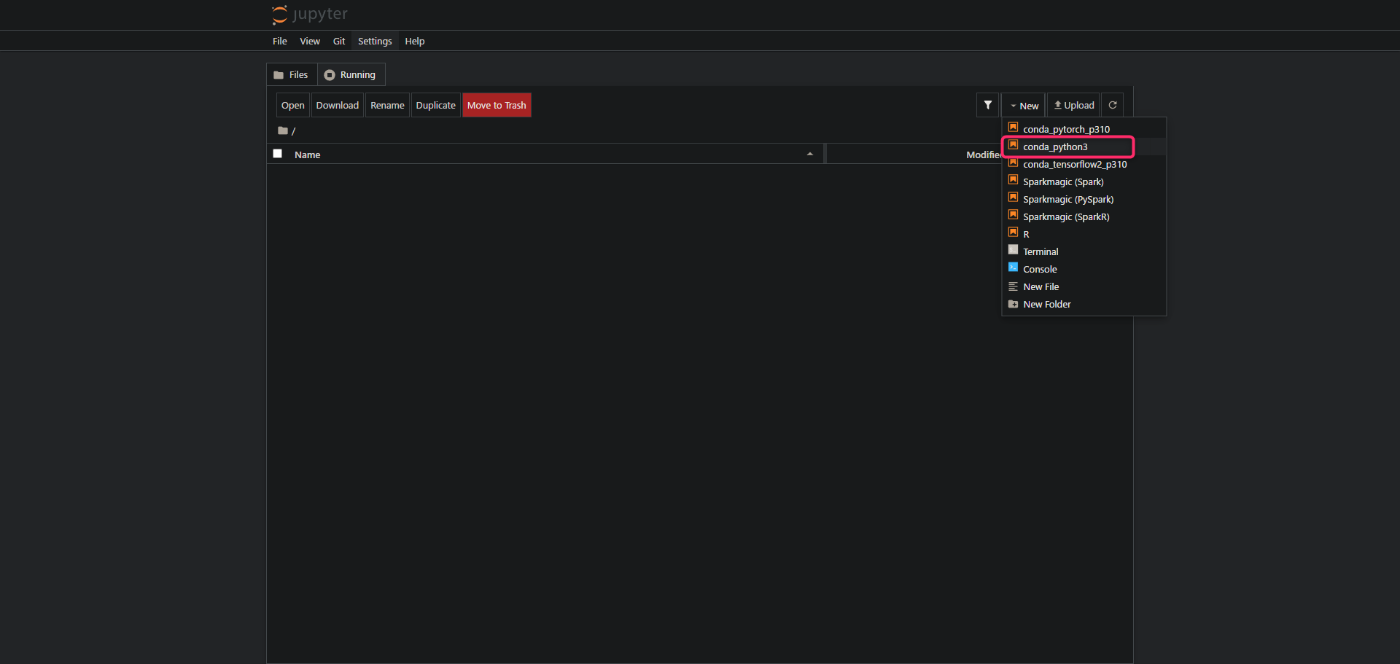Select Sparkmagic (PySpark) from New menu
Image resolution: width=1400 pixels, height=664 pixels.
click(x=1084, y=199)
